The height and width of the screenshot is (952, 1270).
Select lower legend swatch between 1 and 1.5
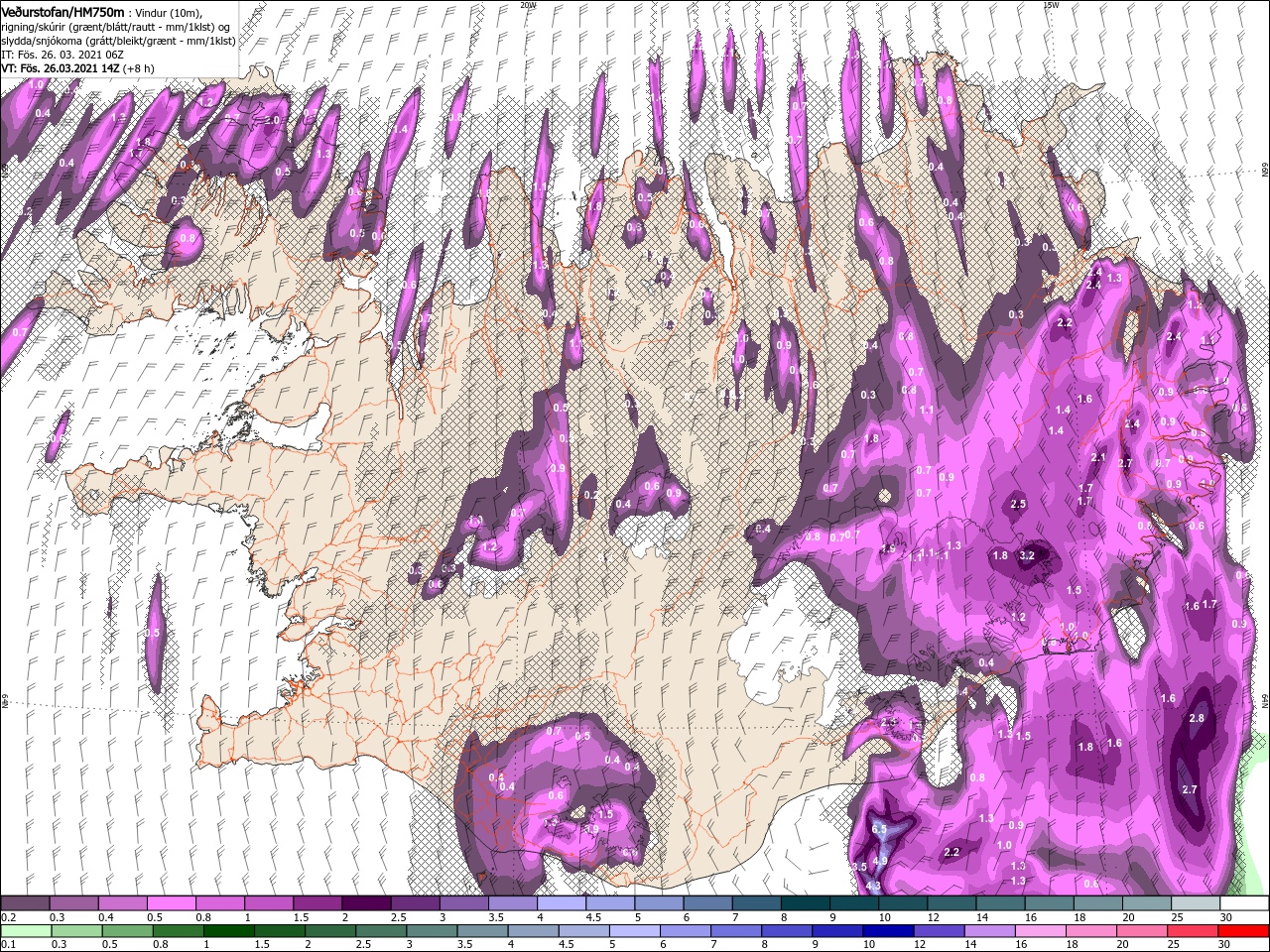(x=229, y=931)
